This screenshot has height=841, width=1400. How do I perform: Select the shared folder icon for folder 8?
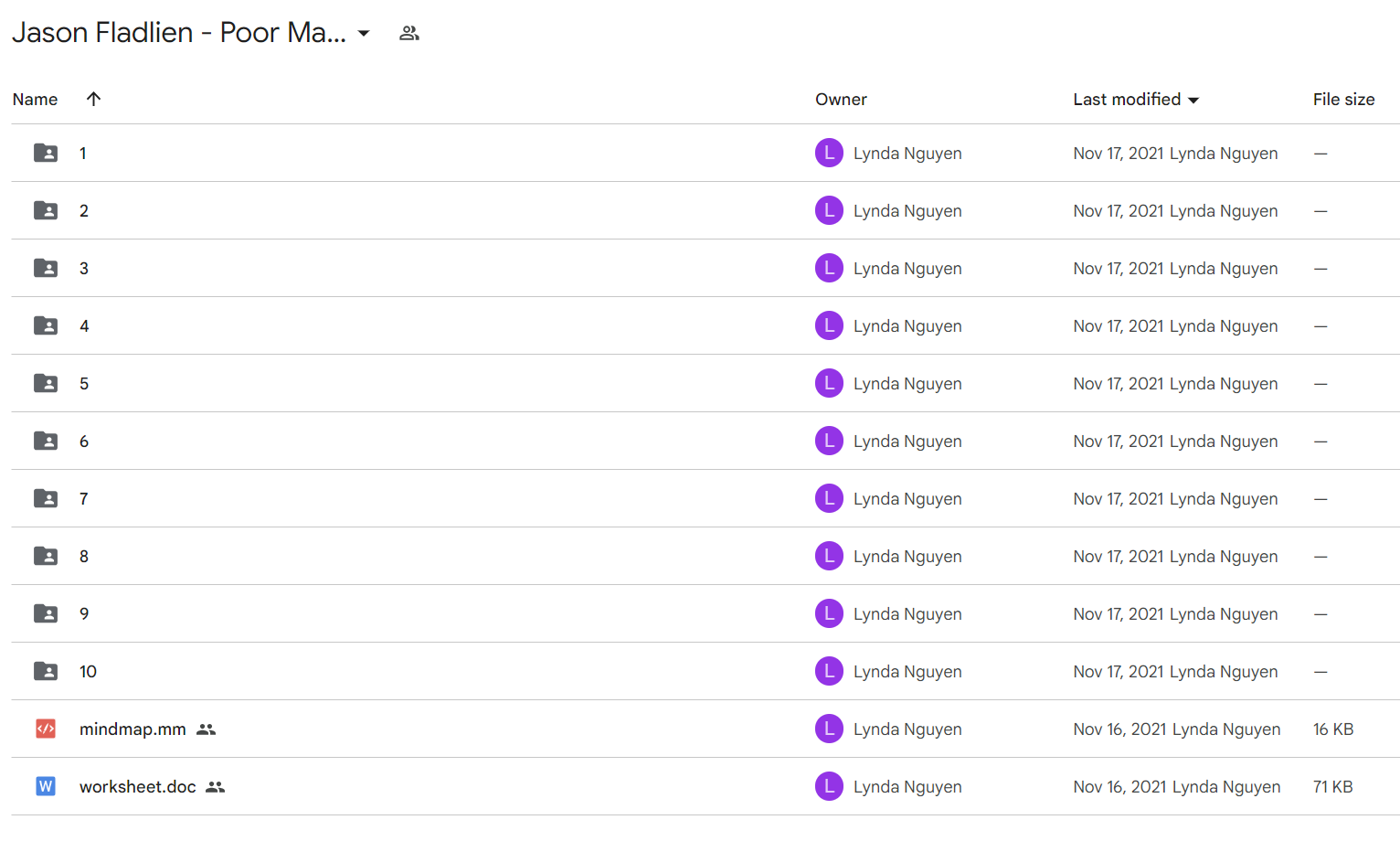click(x=46, y=556)
